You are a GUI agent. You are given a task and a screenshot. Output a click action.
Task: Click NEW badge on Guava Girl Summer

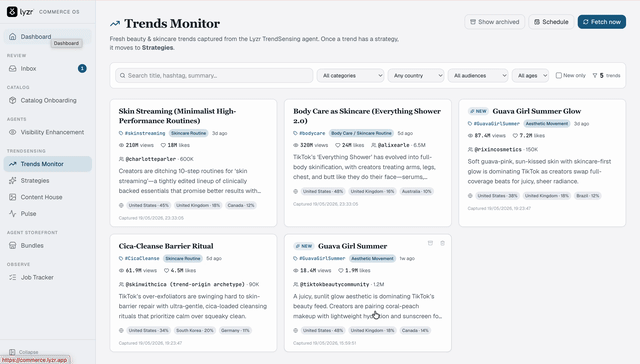pos(304,246)
